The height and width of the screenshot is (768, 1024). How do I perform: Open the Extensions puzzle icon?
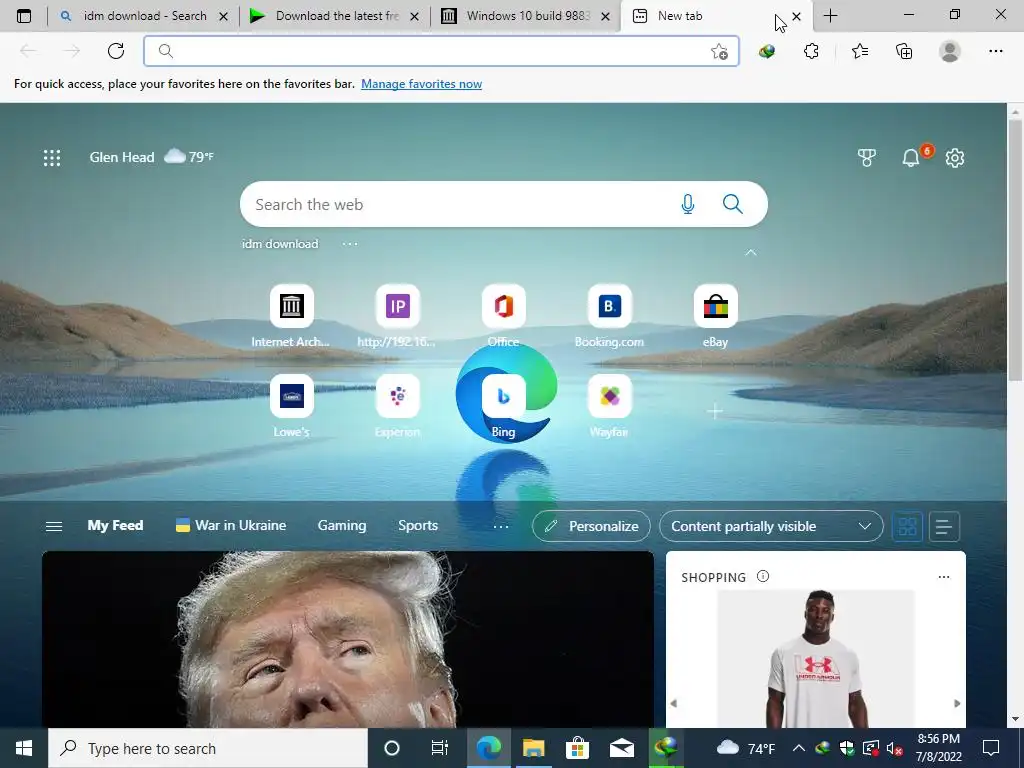point(811,51)
